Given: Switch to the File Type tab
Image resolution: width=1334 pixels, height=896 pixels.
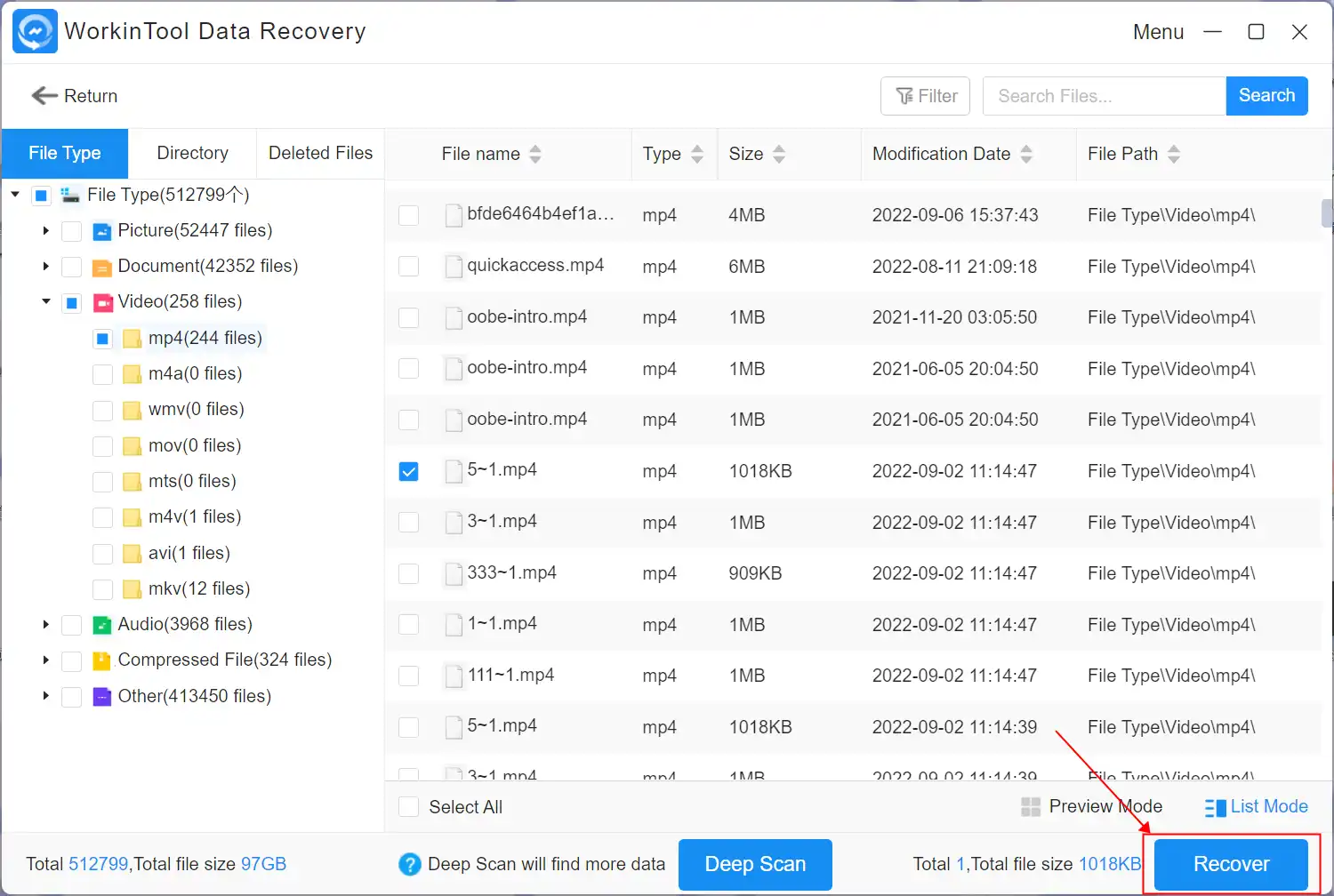Looking at the screenshot, I should coord(65,154).
